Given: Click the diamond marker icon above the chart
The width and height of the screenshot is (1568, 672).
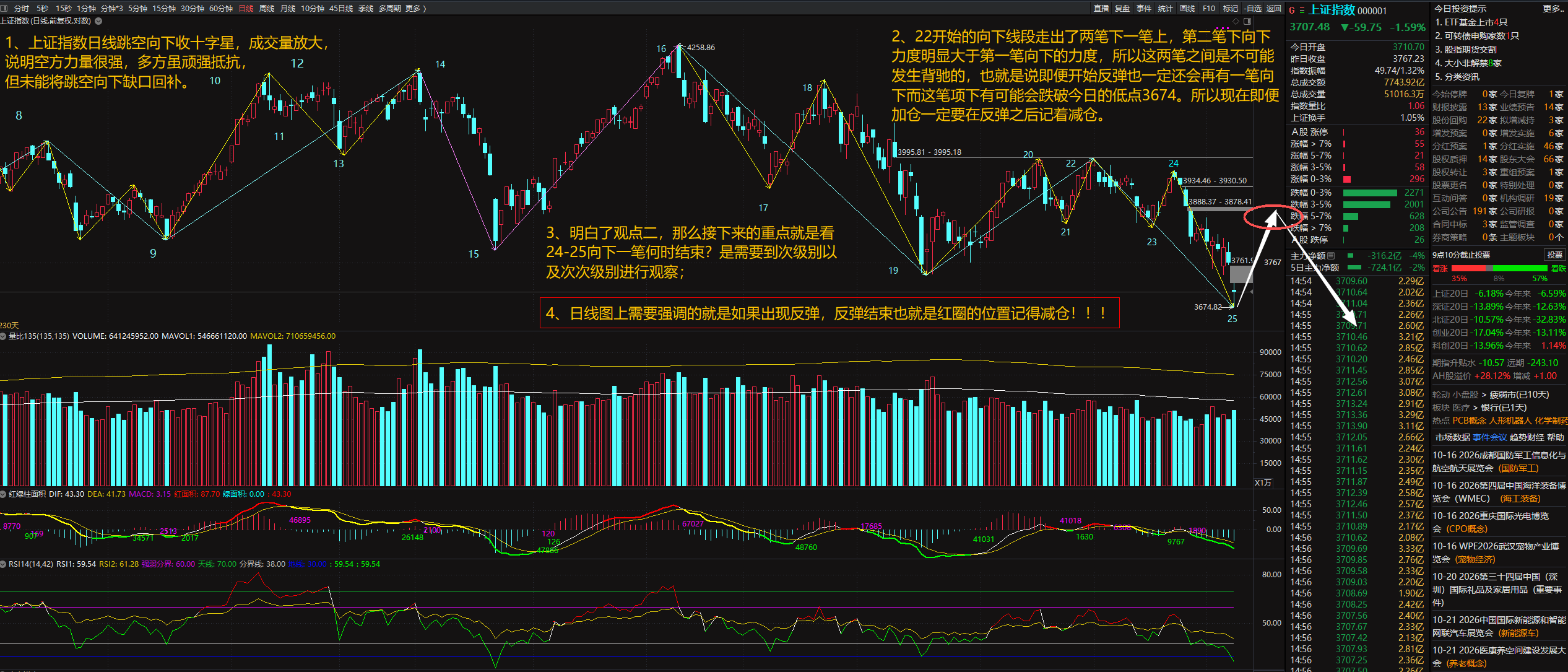Looking at the screenshot, I should pos(1236,22).
